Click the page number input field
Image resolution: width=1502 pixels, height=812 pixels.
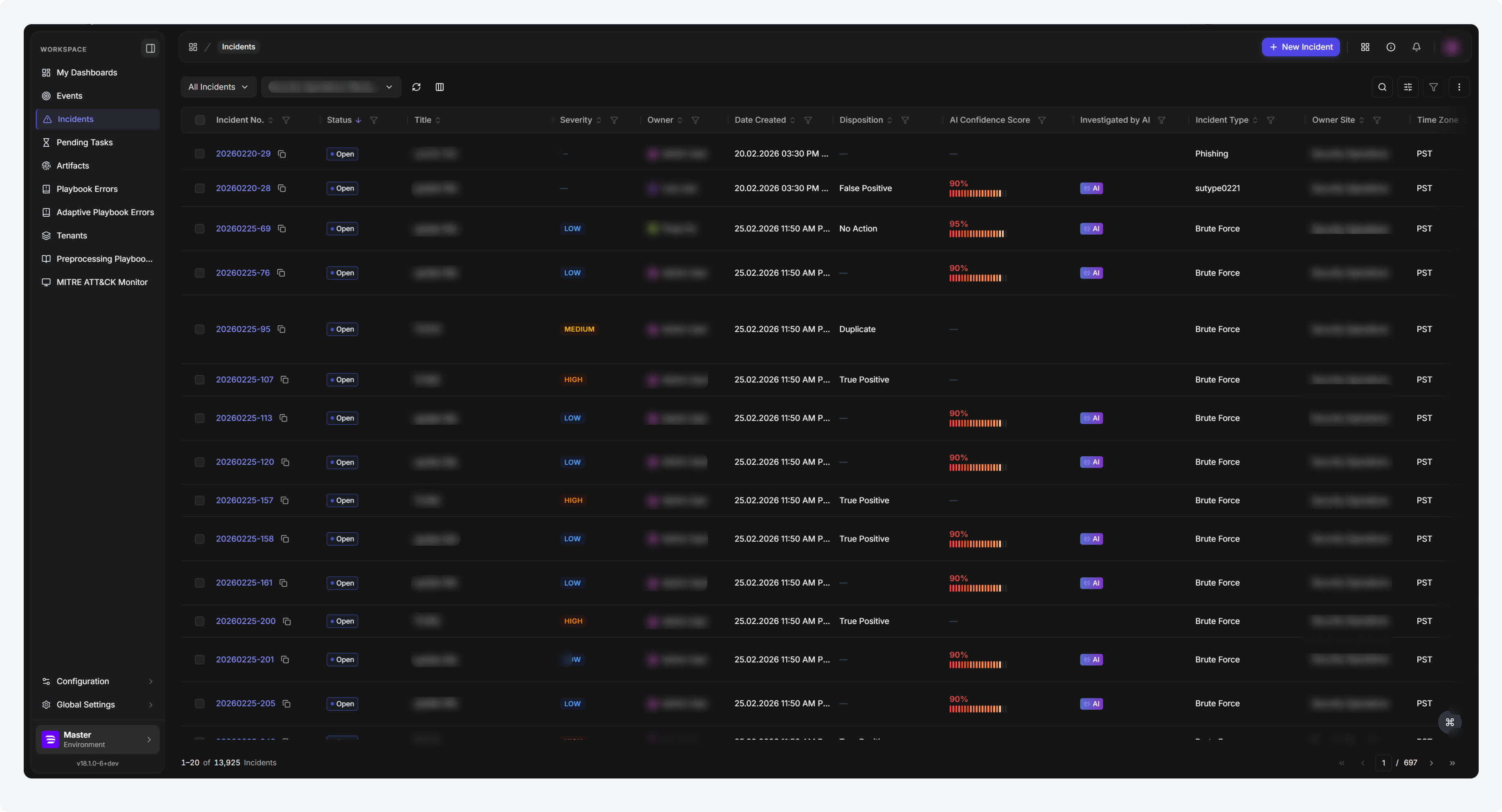pyautogui.click(x=1383, y=763)
